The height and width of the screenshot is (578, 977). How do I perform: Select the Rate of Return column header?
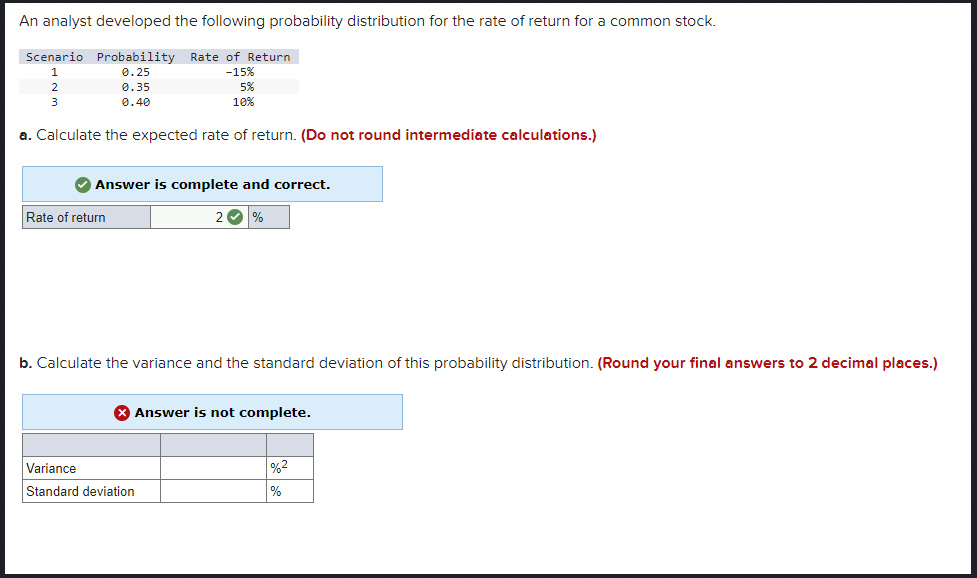pyautogui.click(x=240, y=56)
